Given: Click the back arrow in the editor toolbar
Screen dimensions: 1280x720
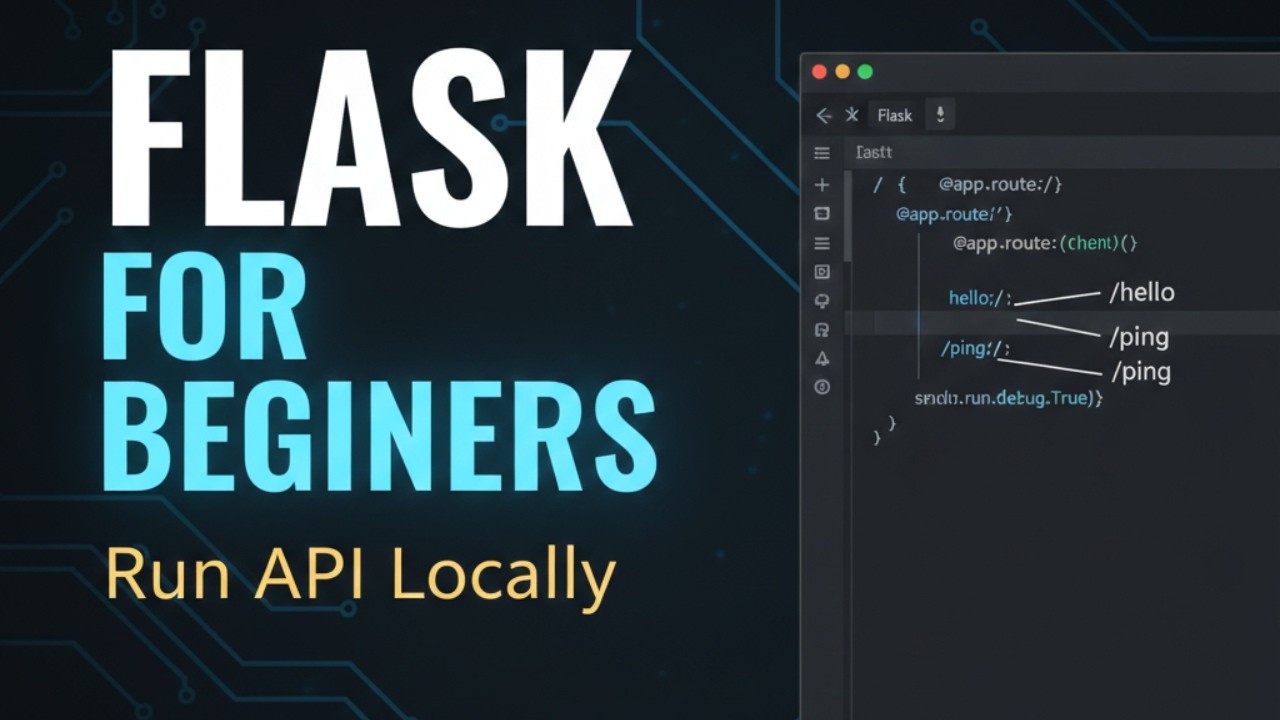Looking at the screenshot, I should point(824,116).
